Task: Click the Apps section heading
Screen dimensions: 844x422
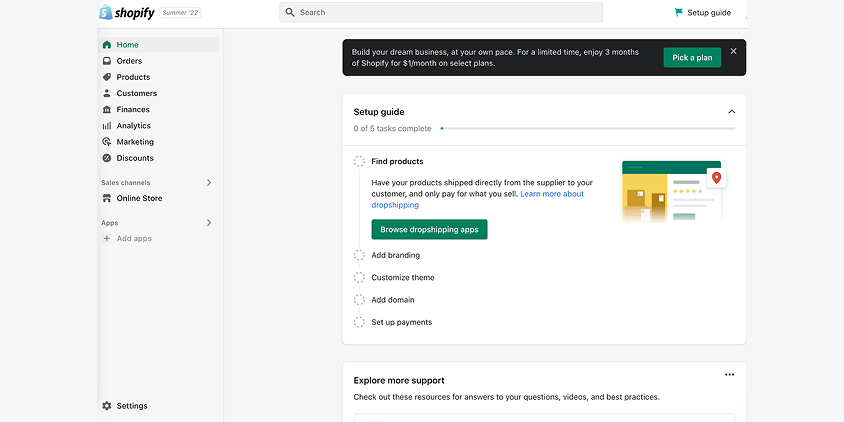Action: pyautogui.click(x=110, y=223)
